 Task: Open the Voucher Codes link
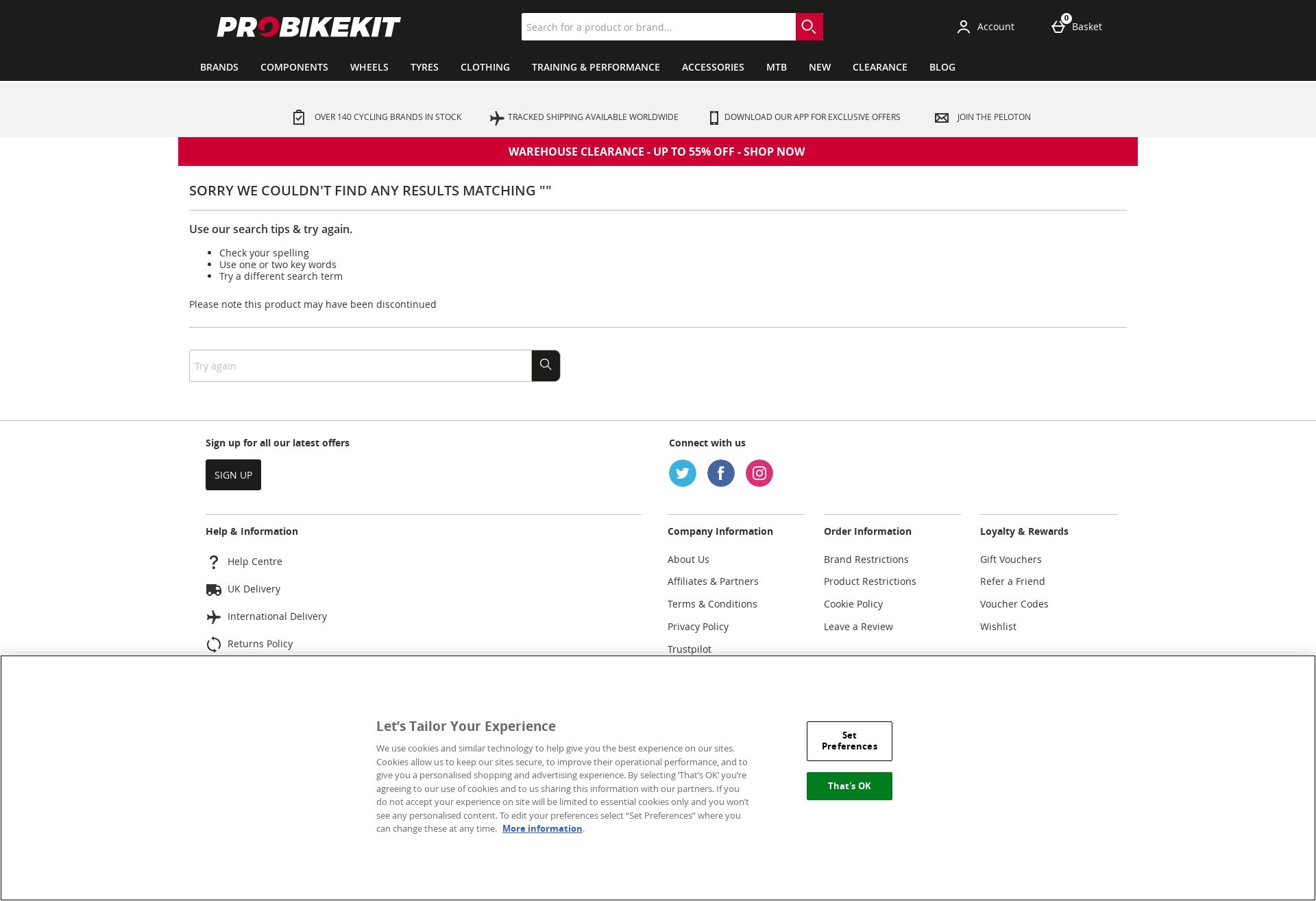[1014, 604]
